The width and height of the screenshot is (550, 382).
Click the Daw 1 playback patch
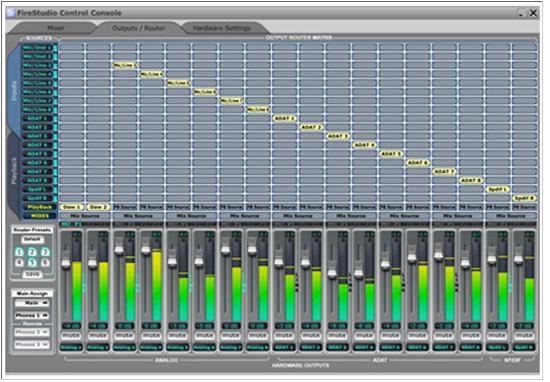(71, 207)
